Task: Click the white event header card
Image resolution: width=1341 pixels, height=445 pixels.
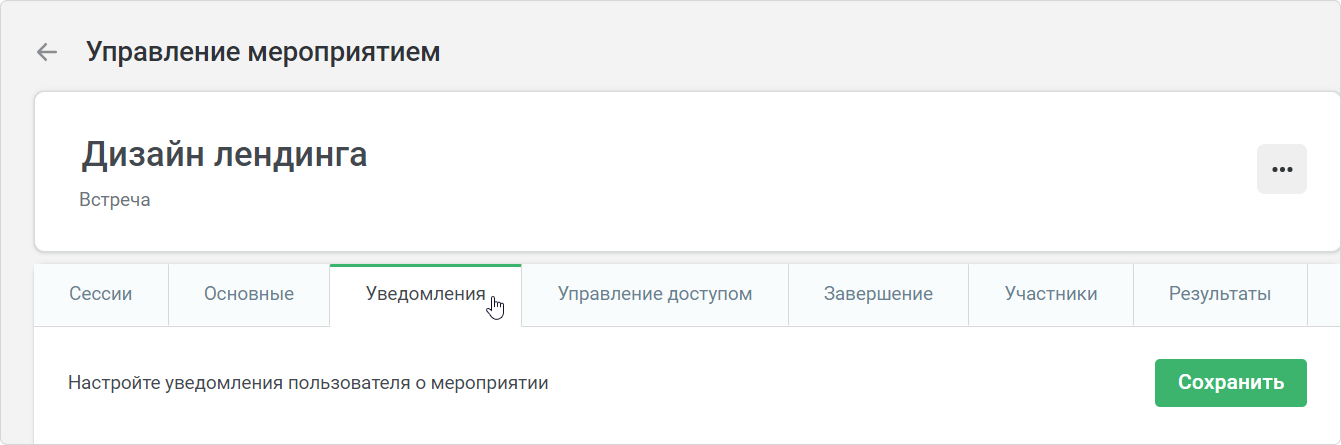Action: coord(687,171)
